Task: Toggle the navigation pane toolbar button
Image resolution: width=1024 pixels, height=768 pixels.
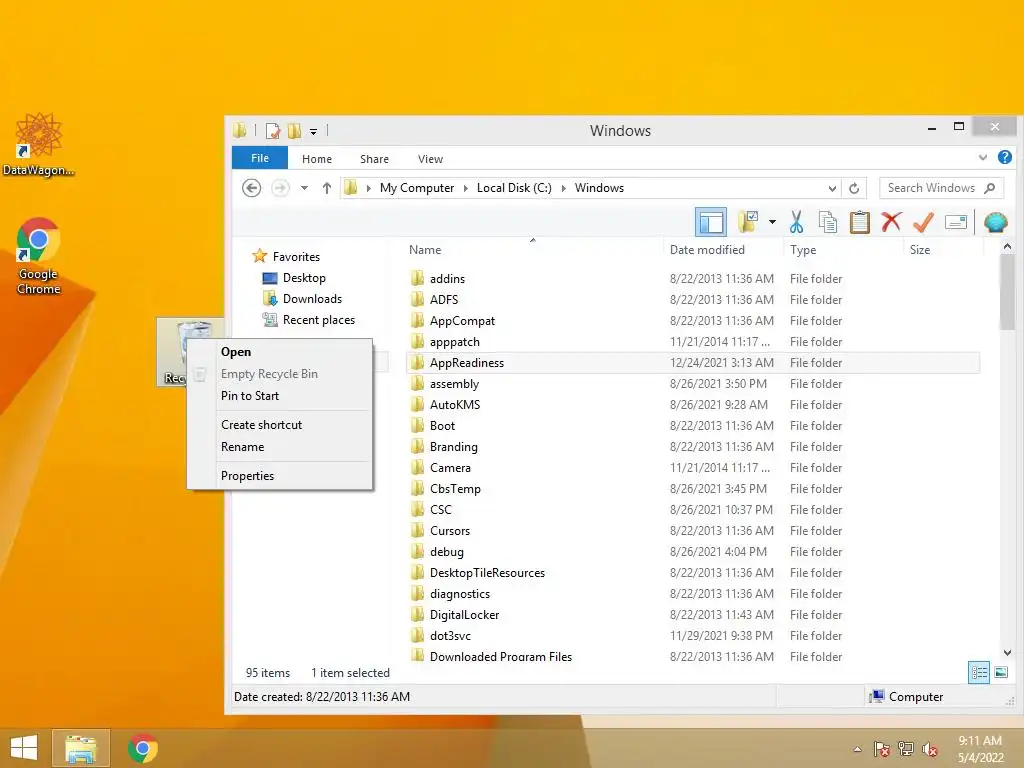Action: pos(711,223)
